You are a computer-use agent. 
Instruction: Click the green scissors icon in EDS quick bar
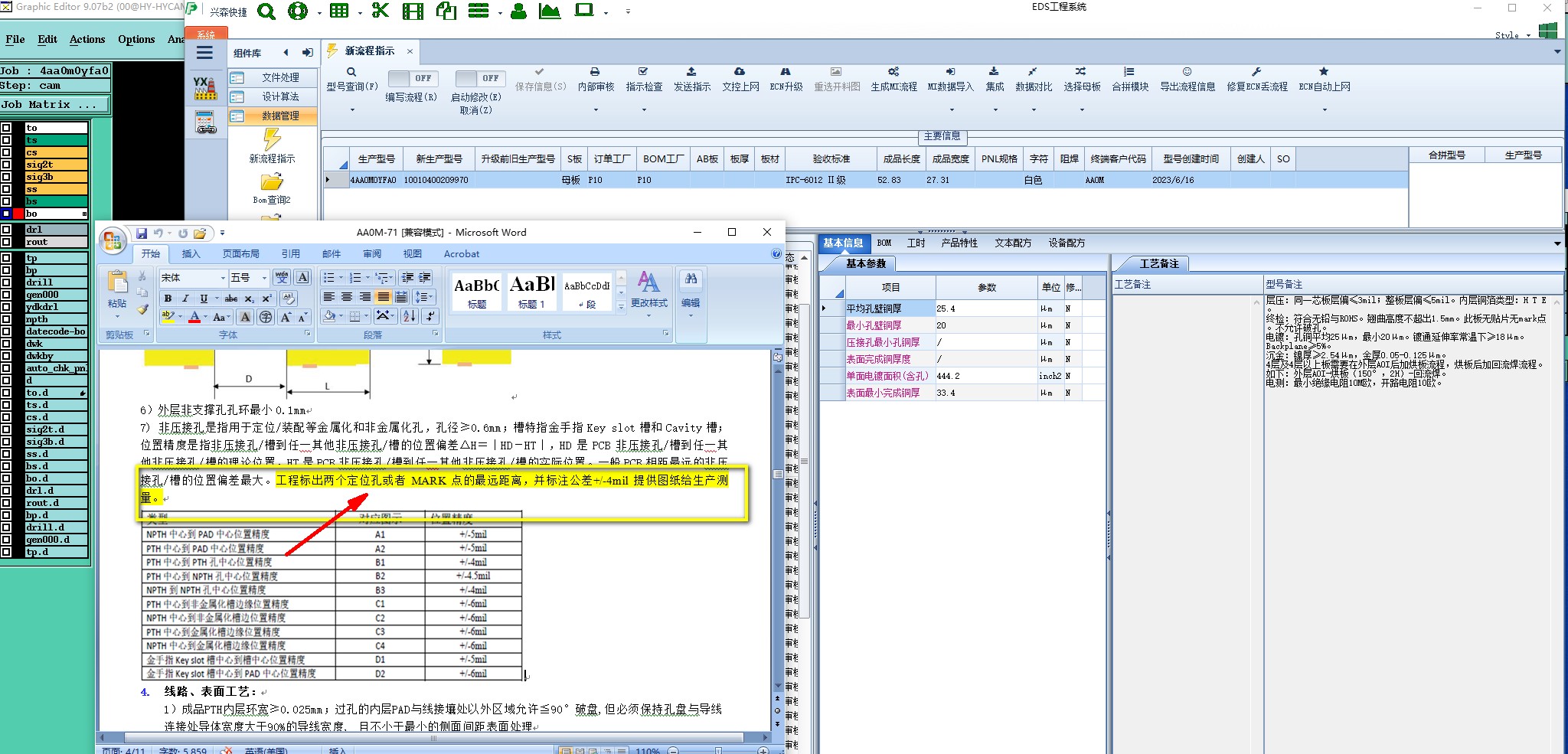380,11
